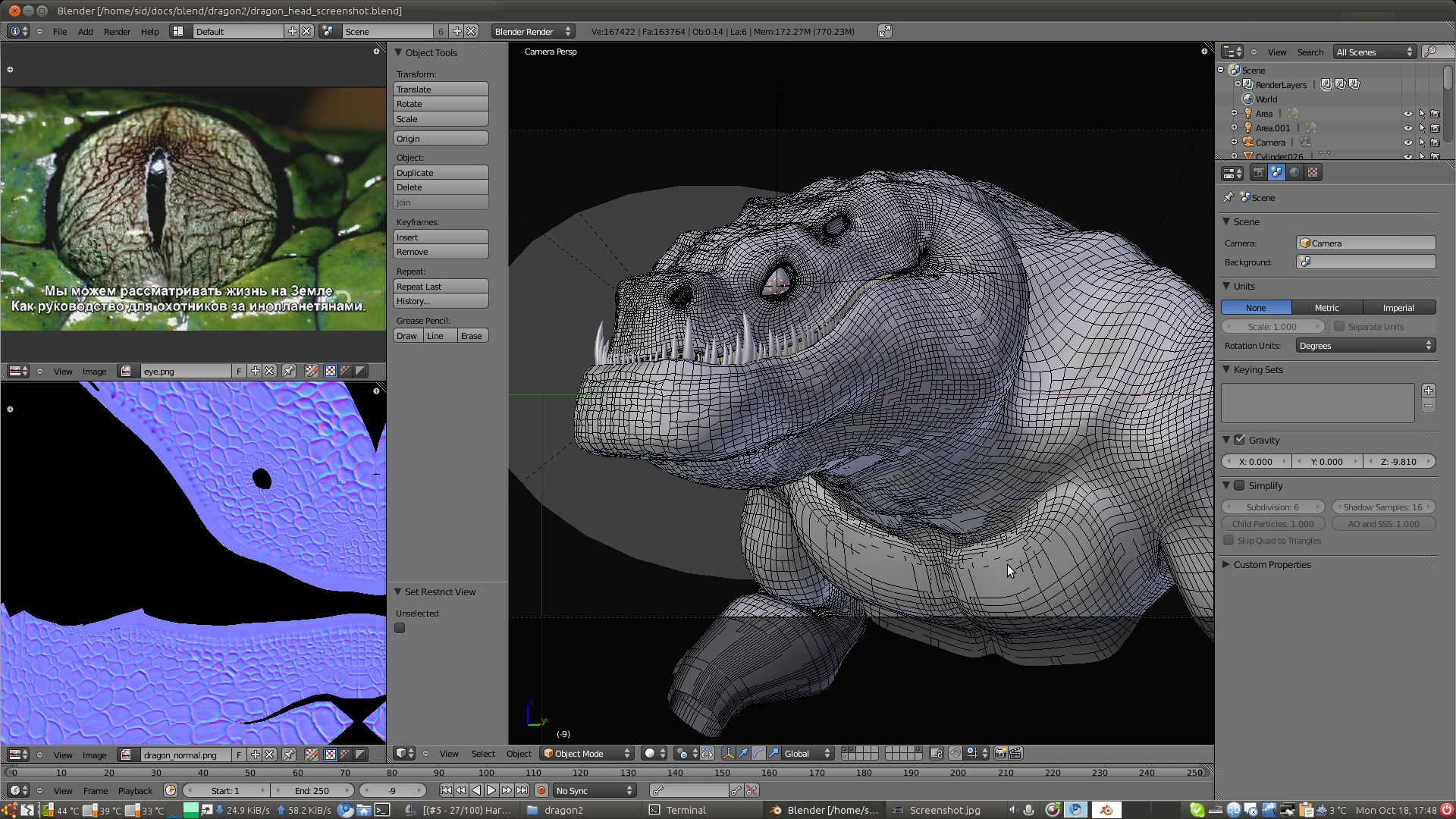This screenshot has height=819, width=1456.
Task: Click the Erase Grease Pencil tool
Action: 471,335
